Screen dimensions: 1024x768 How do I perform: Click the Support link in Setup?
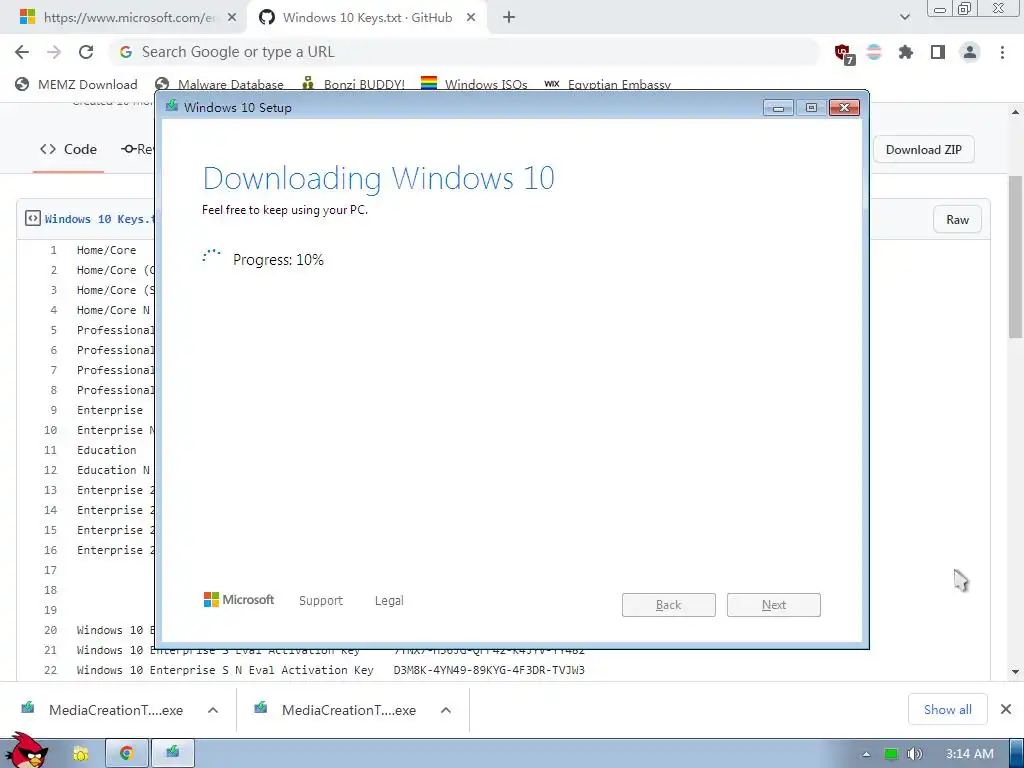321,600
